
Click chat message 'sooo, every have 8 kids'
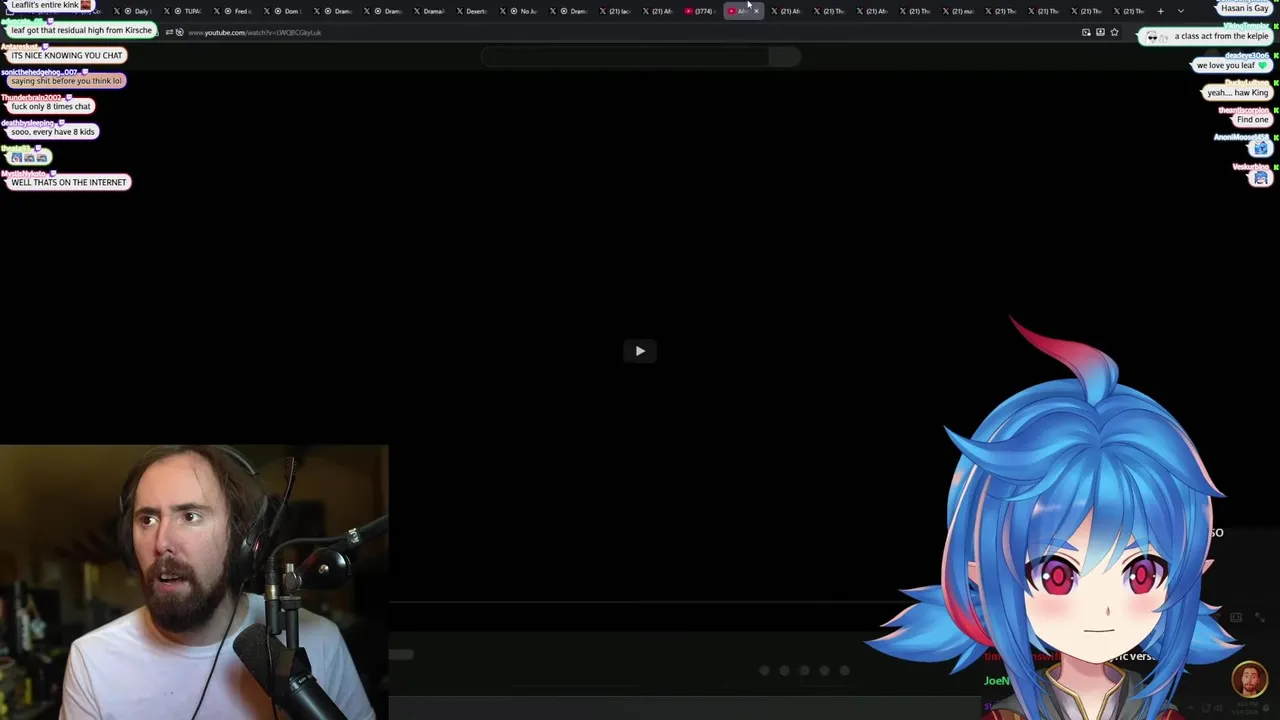coord(53,131)
